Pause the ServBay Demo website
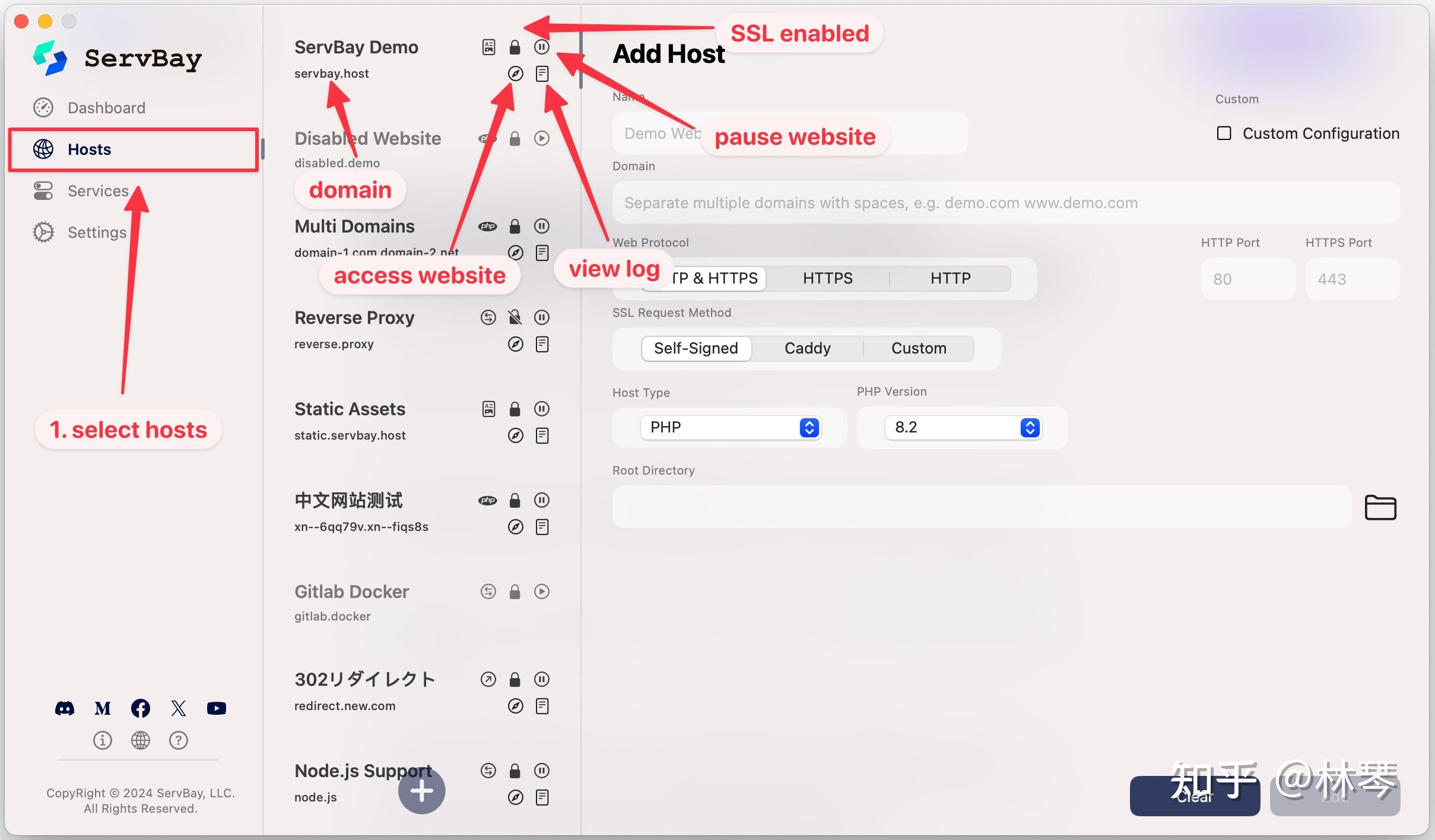The height and width of the screenshot is (840, 1435). tap(542, 47)
